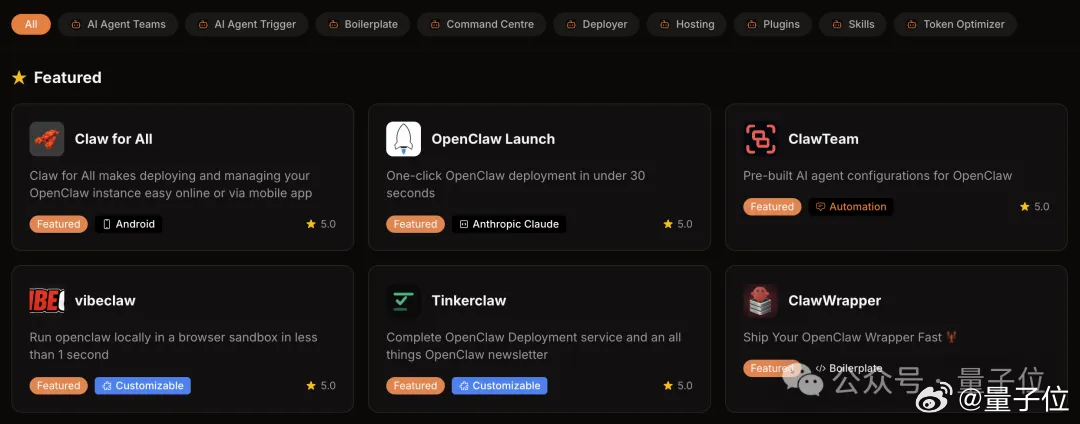The image size is (1080, 424).
Task: Click the Android tag on Claw for All
Action: (x=129, y=224)
